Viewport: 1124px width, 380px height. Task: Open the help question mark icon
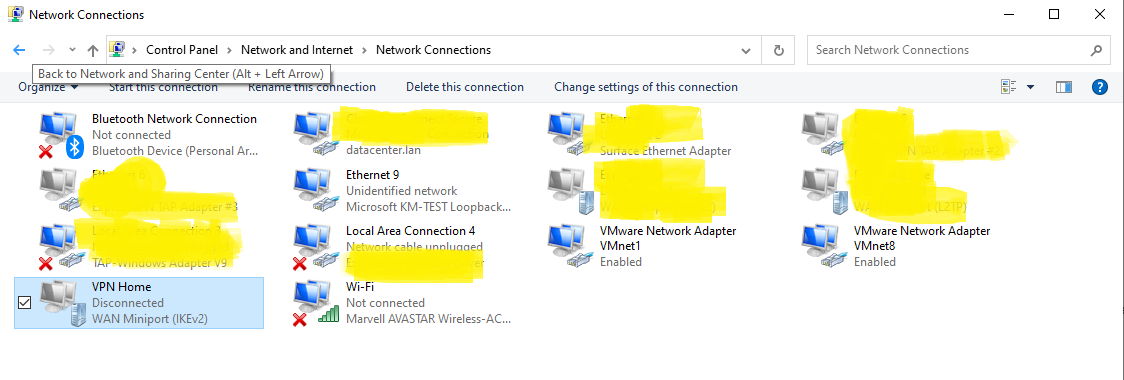[1099, 87]
